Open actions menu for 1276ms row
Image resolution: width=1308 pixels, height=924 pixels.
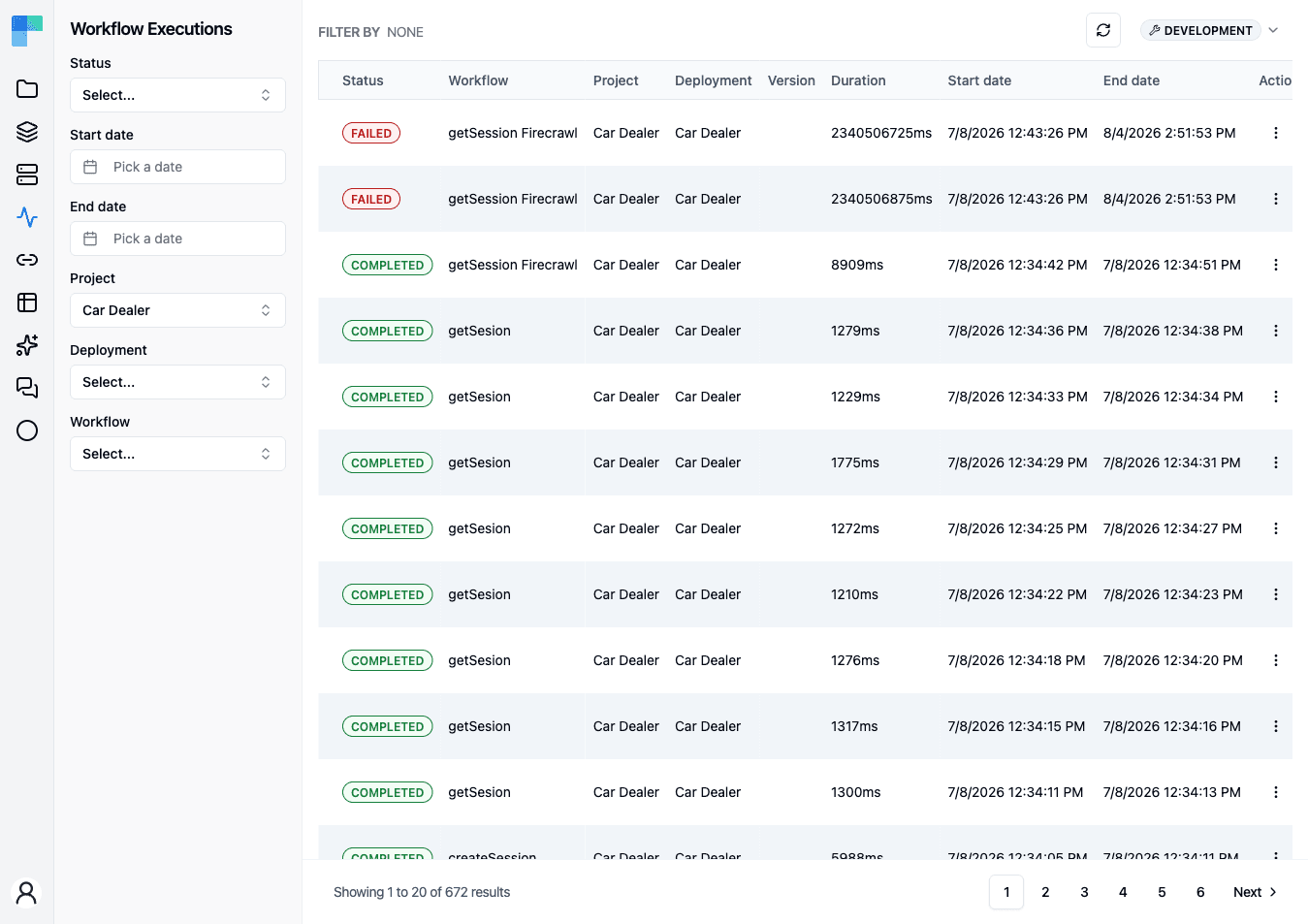(x=1276, y=660)
